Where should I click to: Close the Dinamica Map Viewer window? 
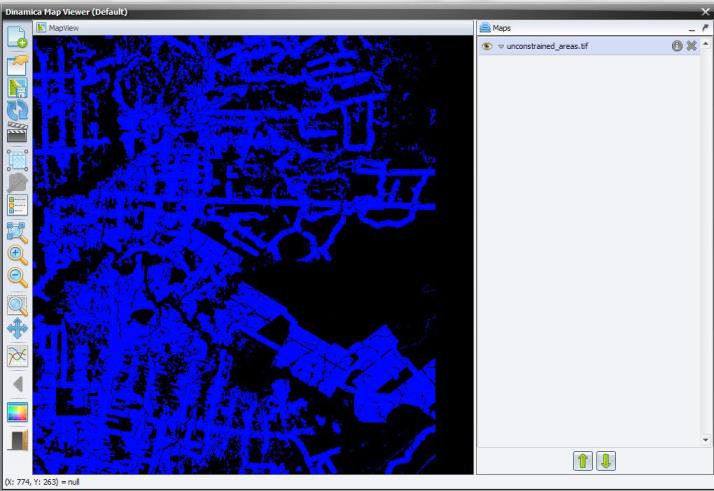[x=705, y=12]
